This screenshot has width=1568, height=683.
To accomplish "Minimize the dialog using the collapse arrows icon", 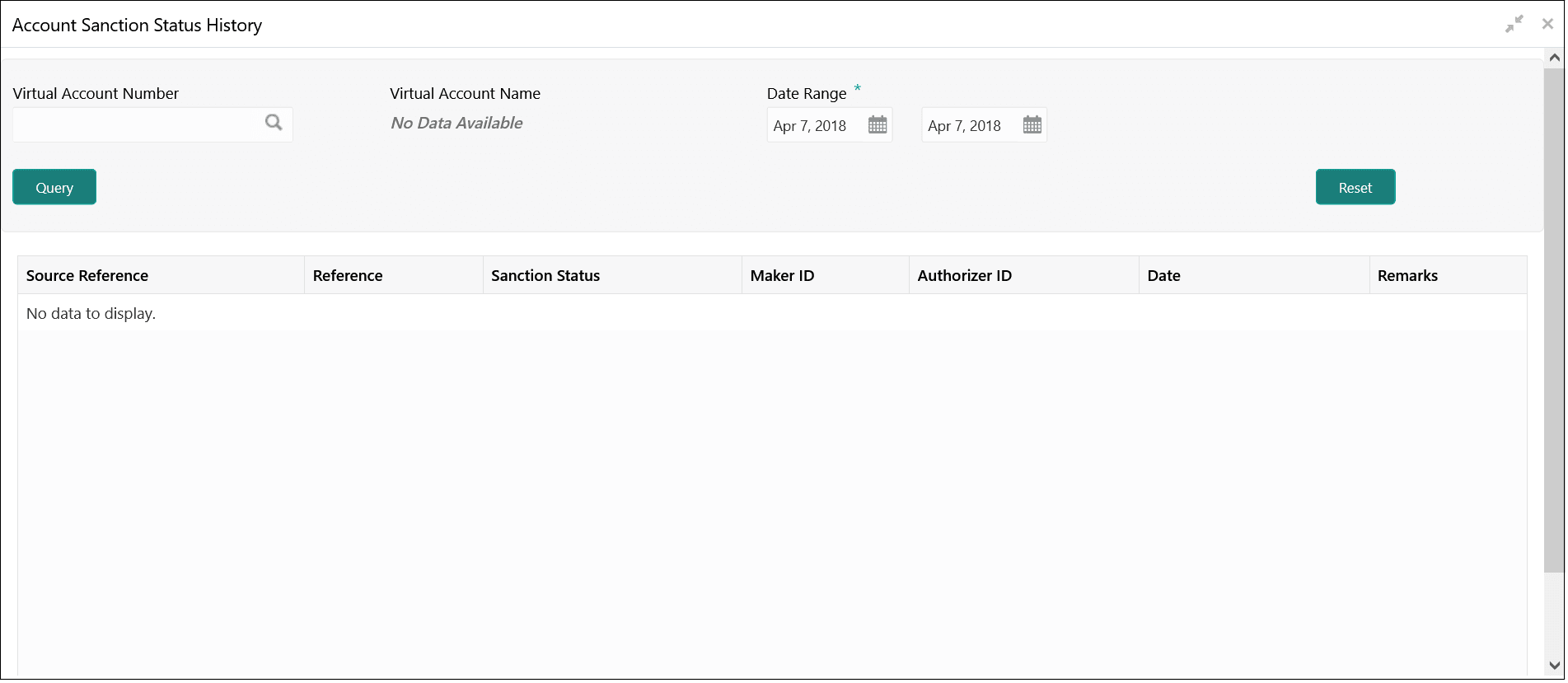I will (x=1514, y=25).
